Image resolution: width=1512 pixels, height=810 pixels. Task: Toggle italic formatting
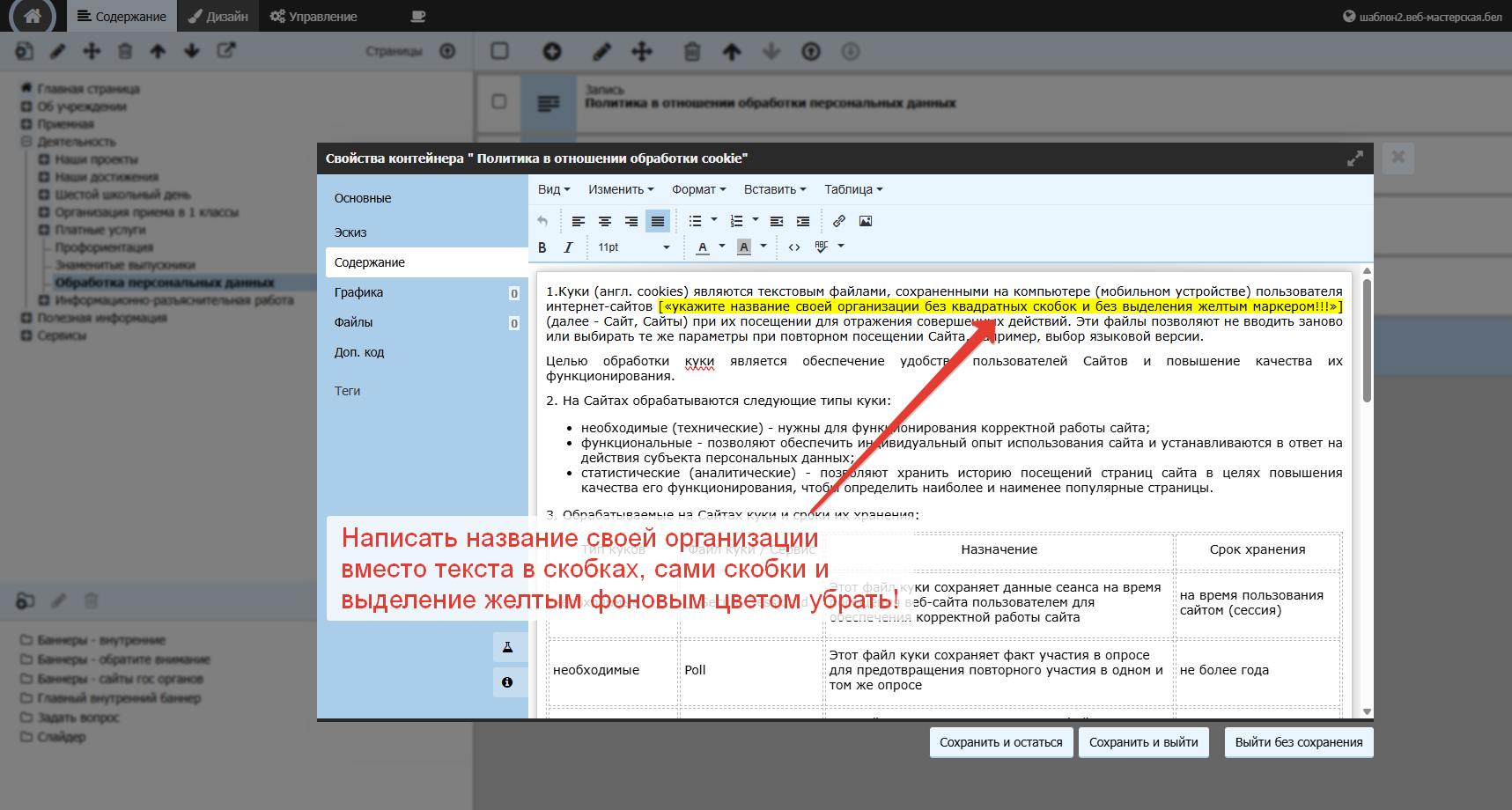(x=568, y=247)
